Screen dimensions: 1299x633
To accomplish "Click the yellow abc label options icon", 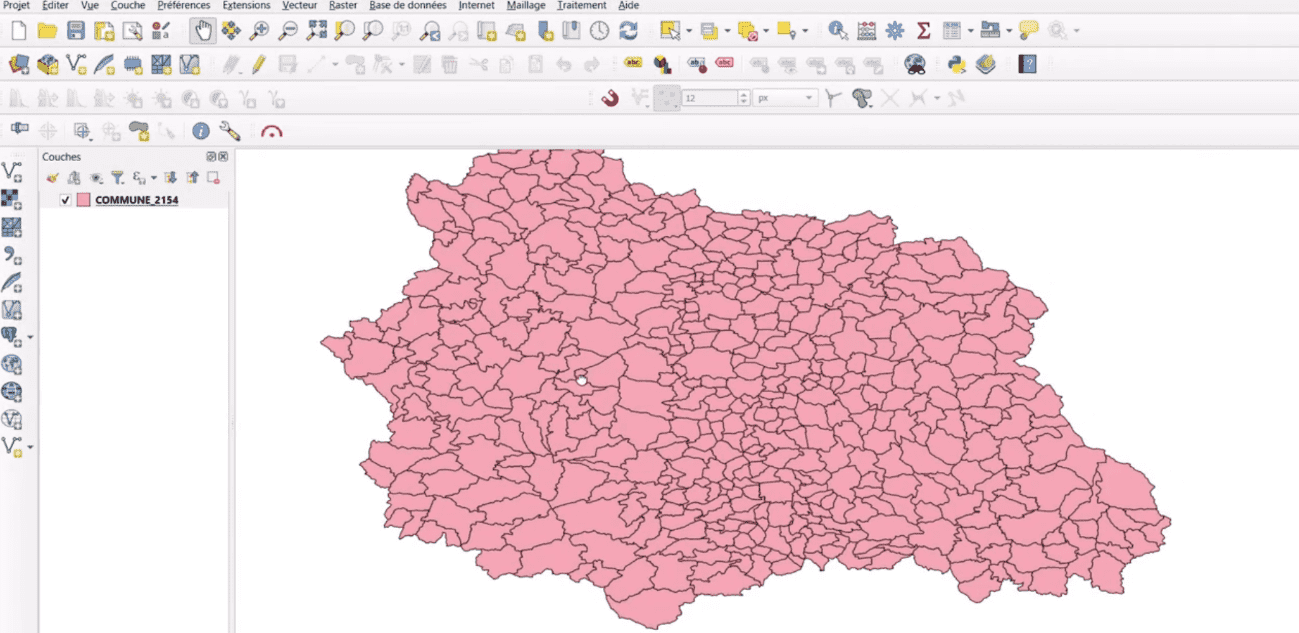I will (633, 63).
